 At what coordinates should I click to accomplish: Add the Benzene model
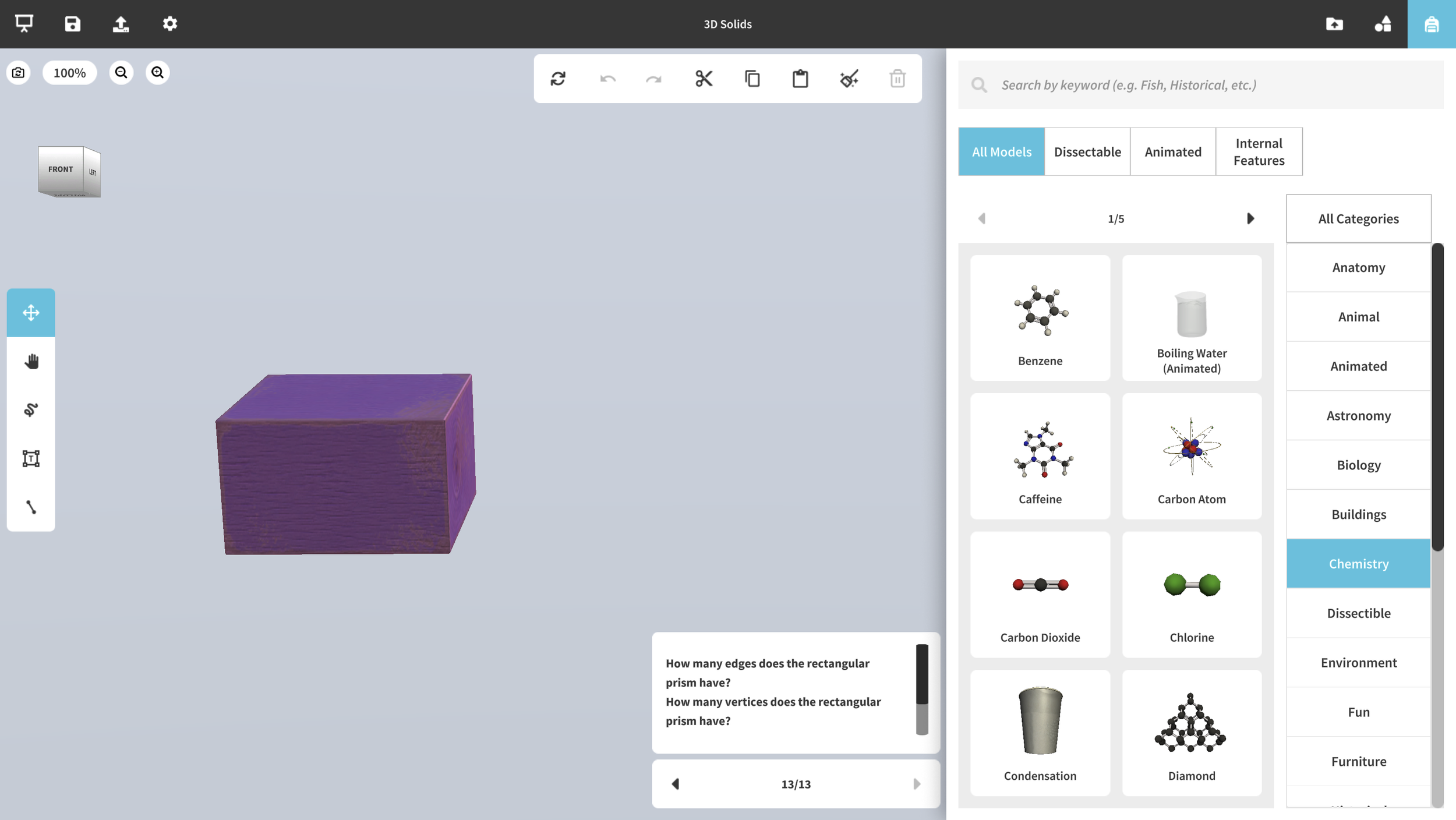coord(1040,318)
